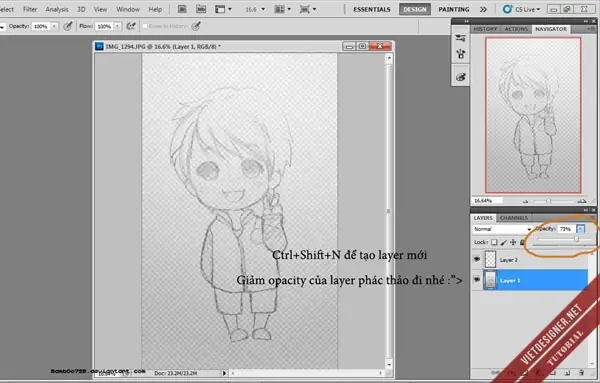Open the Analysis menu
Screen dimensions: 600x383
tap(57, 9)
